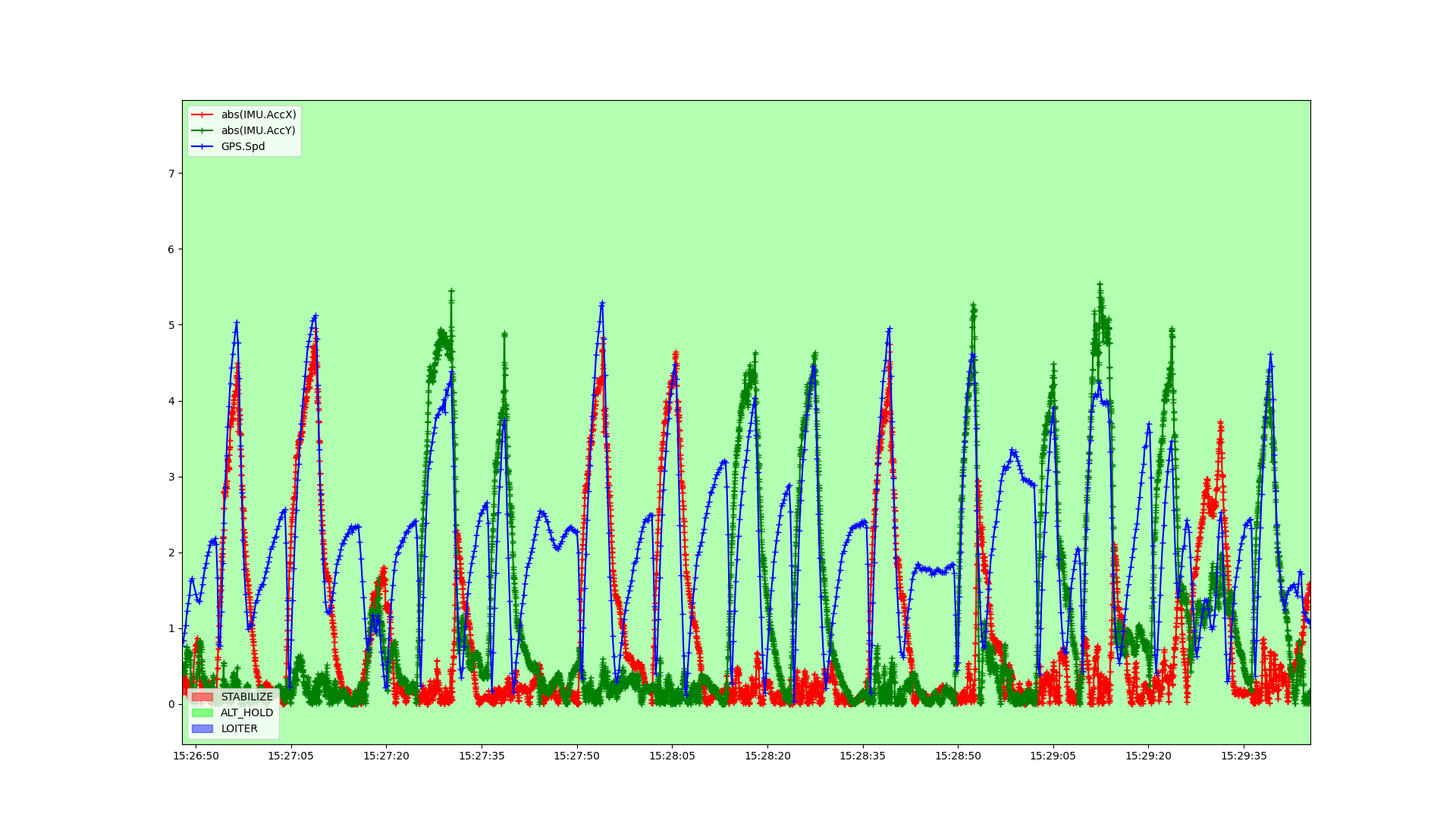Click the 15:27:50 time axis label
This screenshot has width=1456, height=836.
(x=576, y=756)
